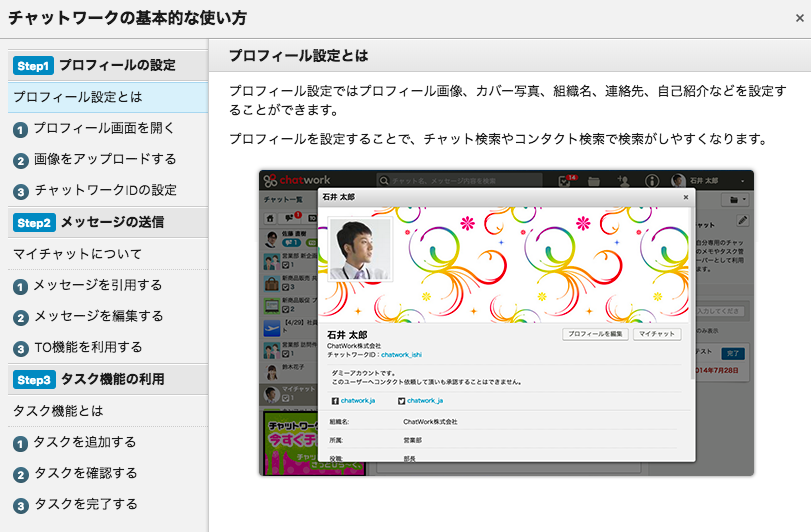Open タスクを追加する step
The image size is (811, 532).
tap(108, 443)
